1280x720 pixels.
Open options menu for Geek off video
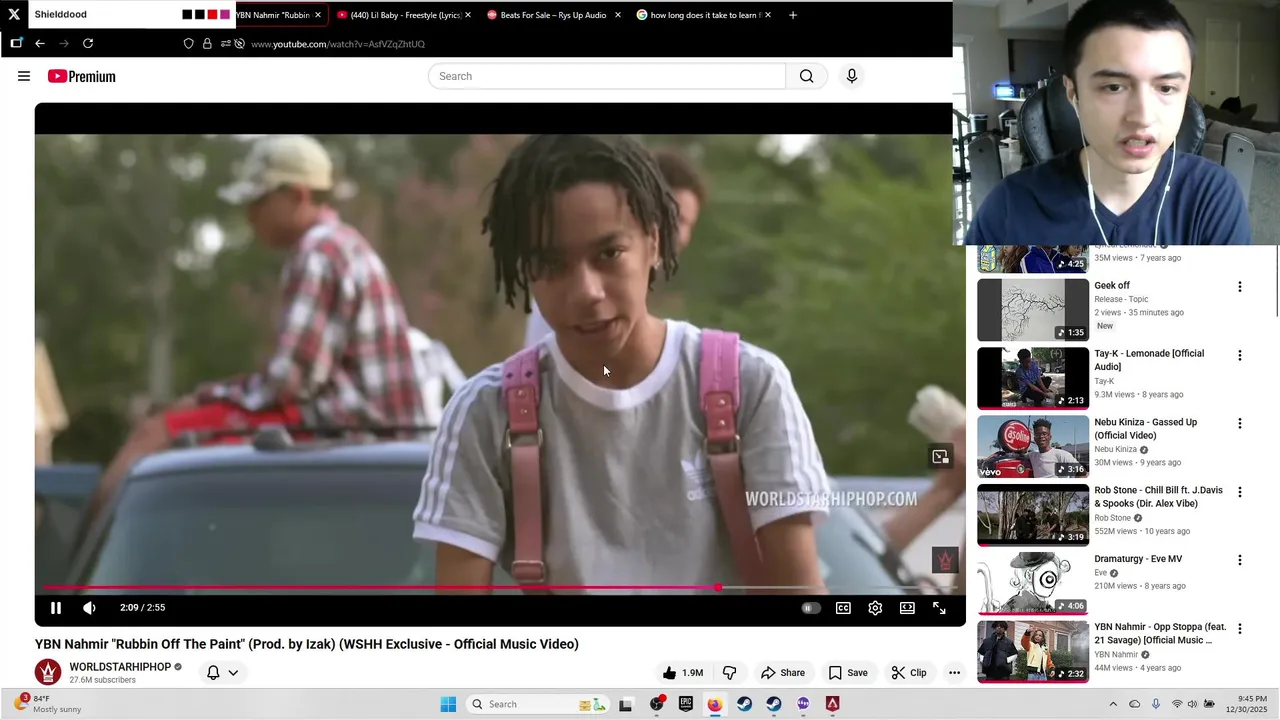tap(1240, 287)
